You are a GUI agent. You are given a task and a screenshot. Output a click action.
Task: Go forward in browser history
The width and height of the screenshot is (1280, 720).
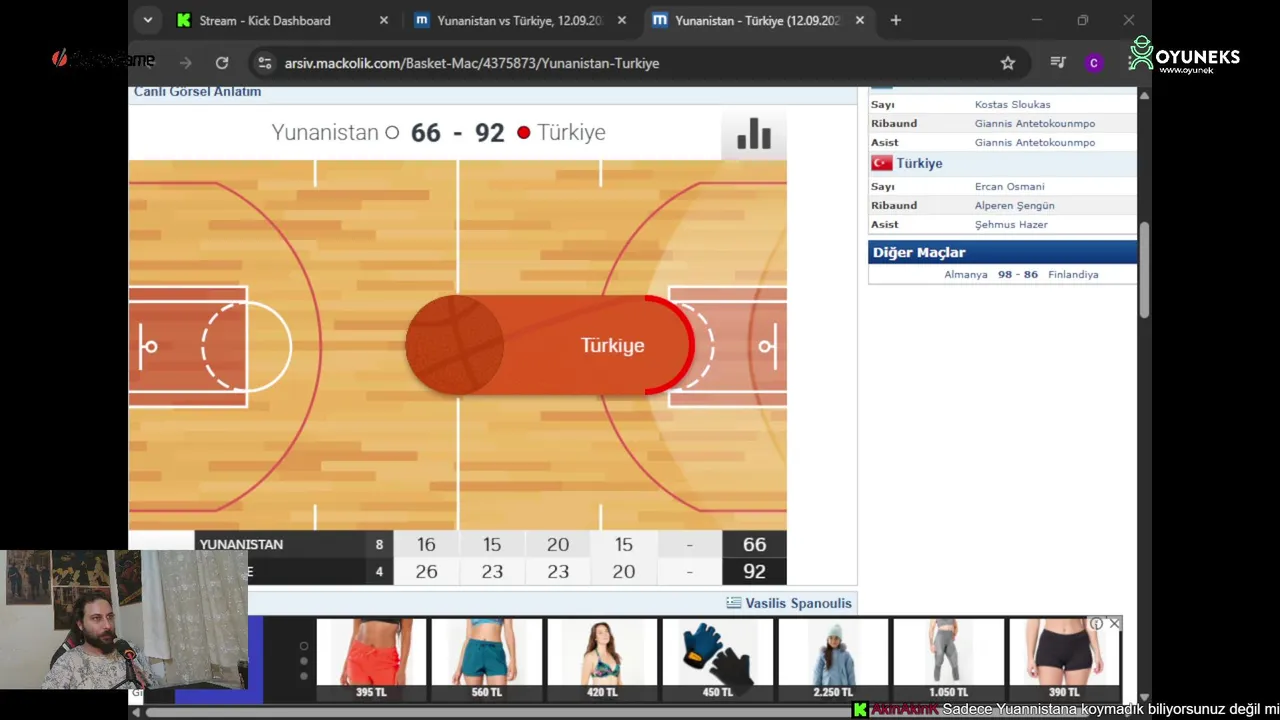[x=186, y=63]
